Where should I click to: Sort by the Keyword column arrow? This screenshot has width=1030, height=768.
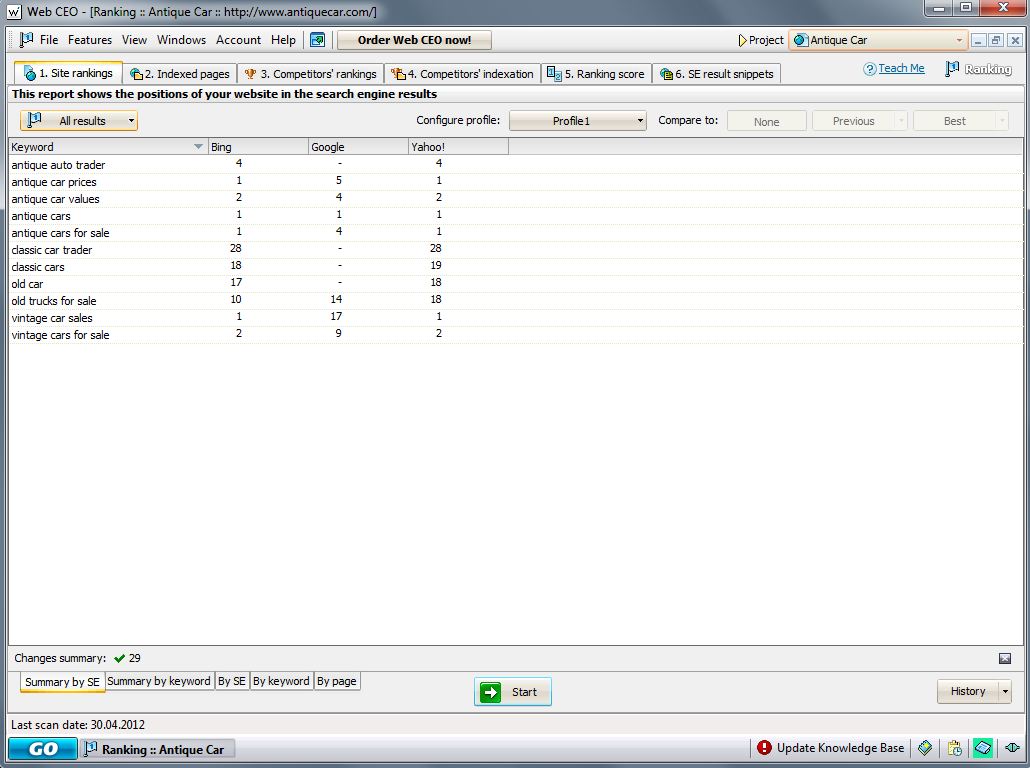[x=198, y=147]
